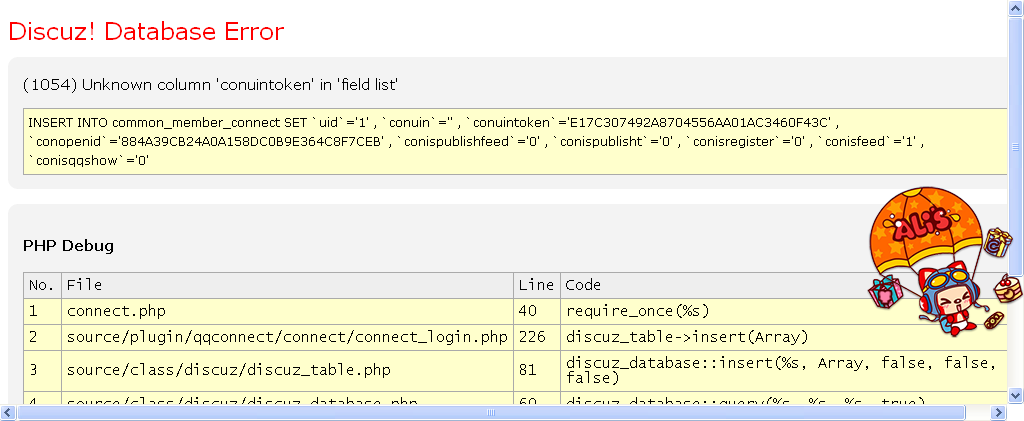The height and width of the screenshot is (421, 1024).
Task: Click the connect_login.php file path cell
Action: (287, 337)
